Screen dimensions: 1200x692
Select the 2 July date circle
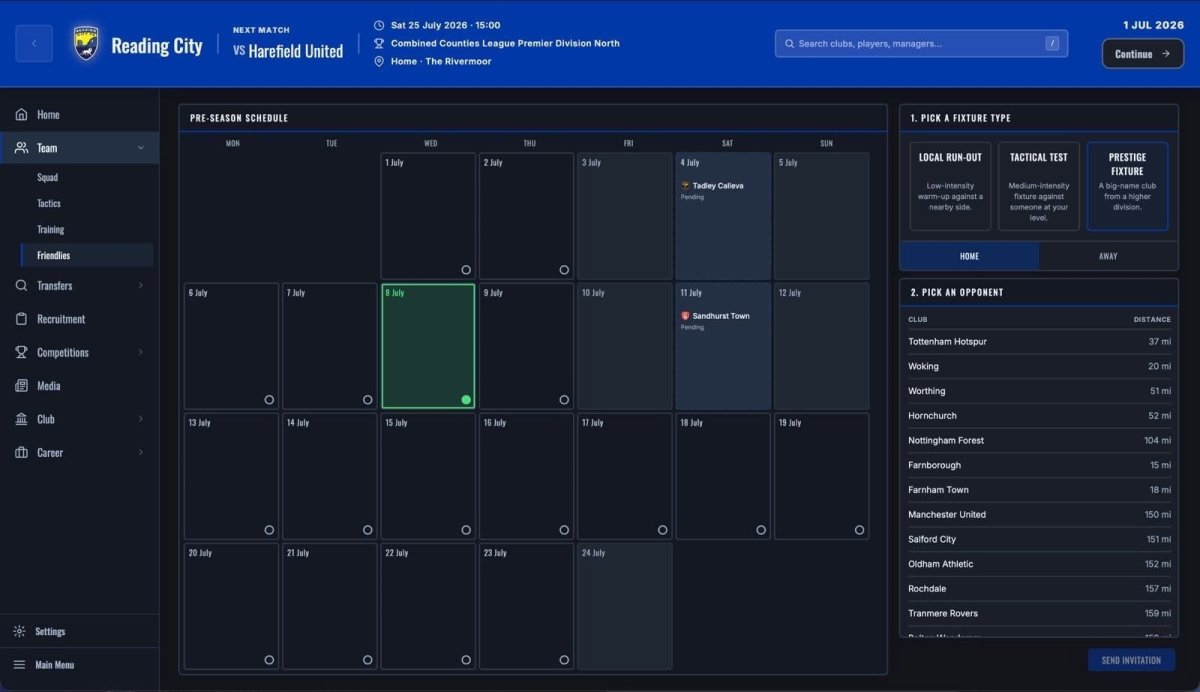click(x=564, y=270)
